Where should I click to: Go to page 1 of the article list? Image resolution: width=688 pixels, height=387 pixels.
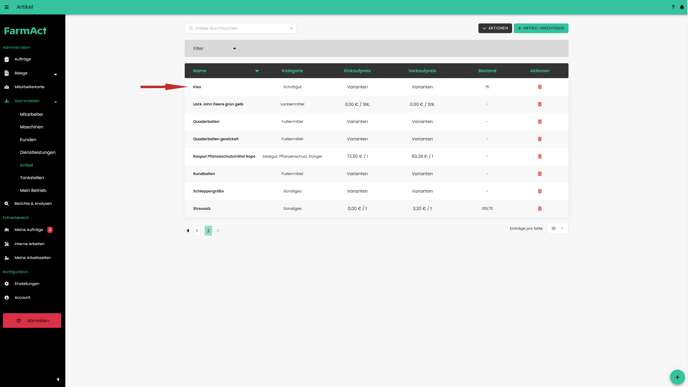(x=197, y=230)
